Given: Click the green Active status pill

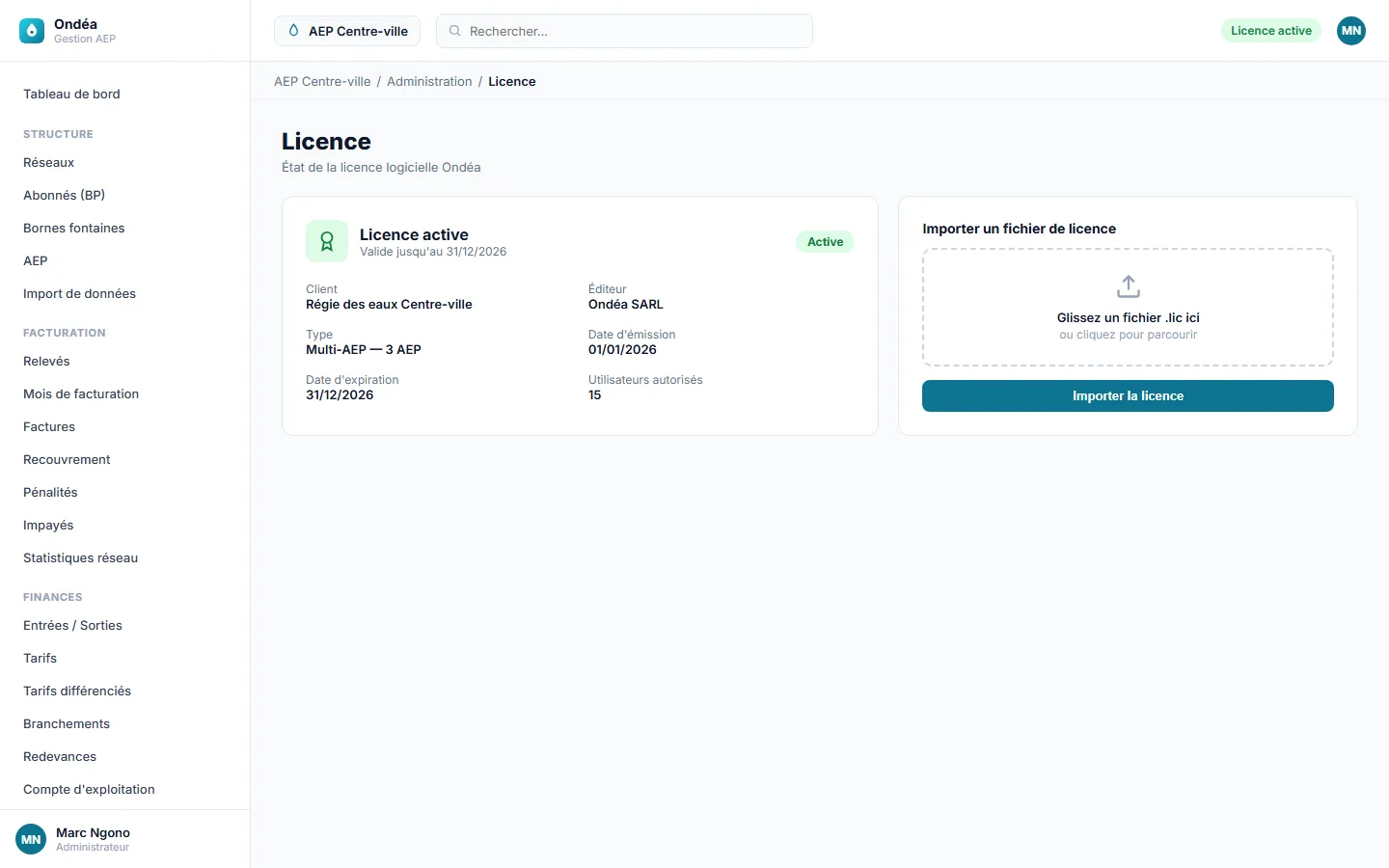Looking at the screenshot, I should pyautogui.click(x=825, y=242).
